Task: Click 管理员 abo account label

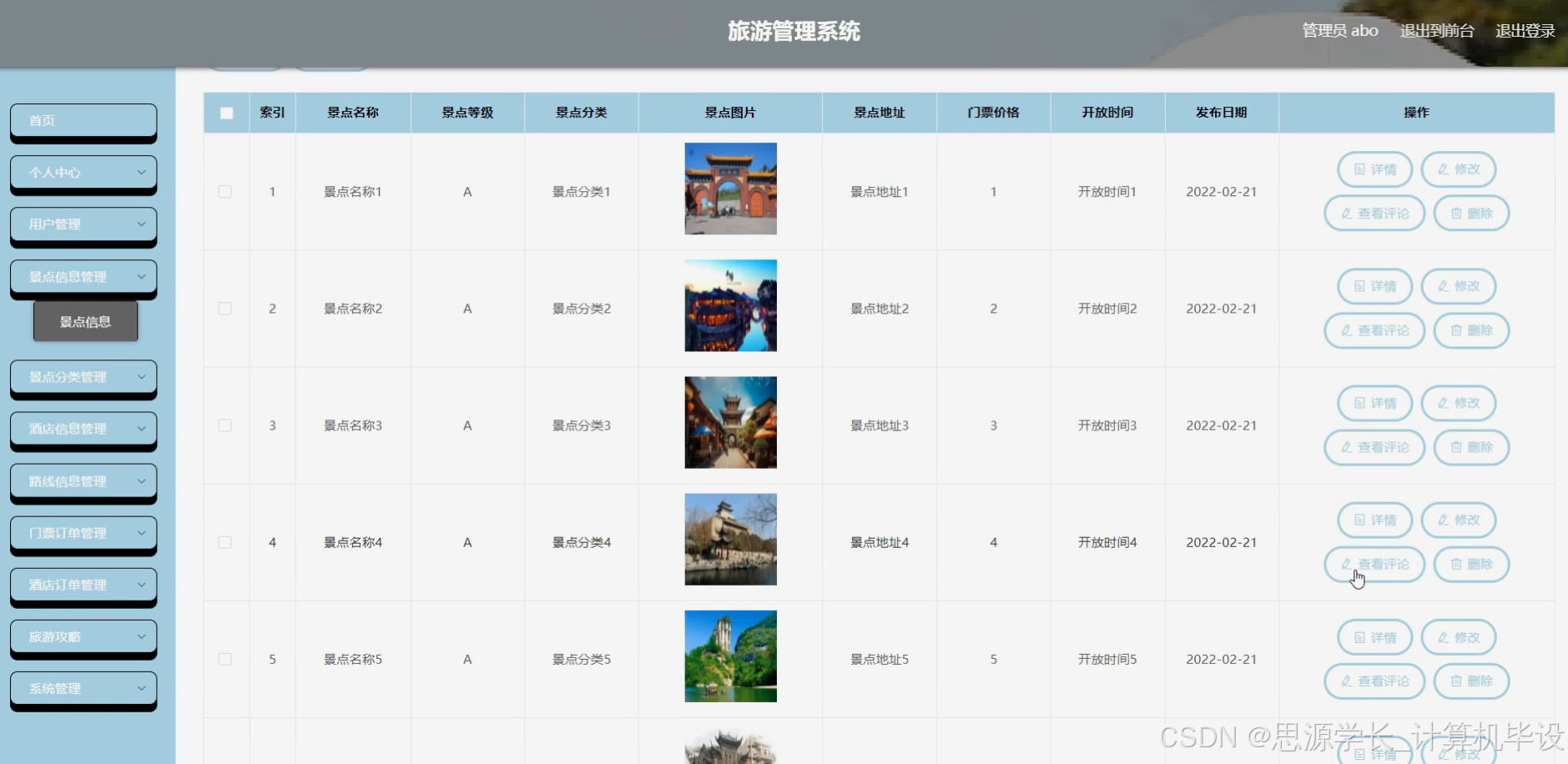Action: point(1340,31)
